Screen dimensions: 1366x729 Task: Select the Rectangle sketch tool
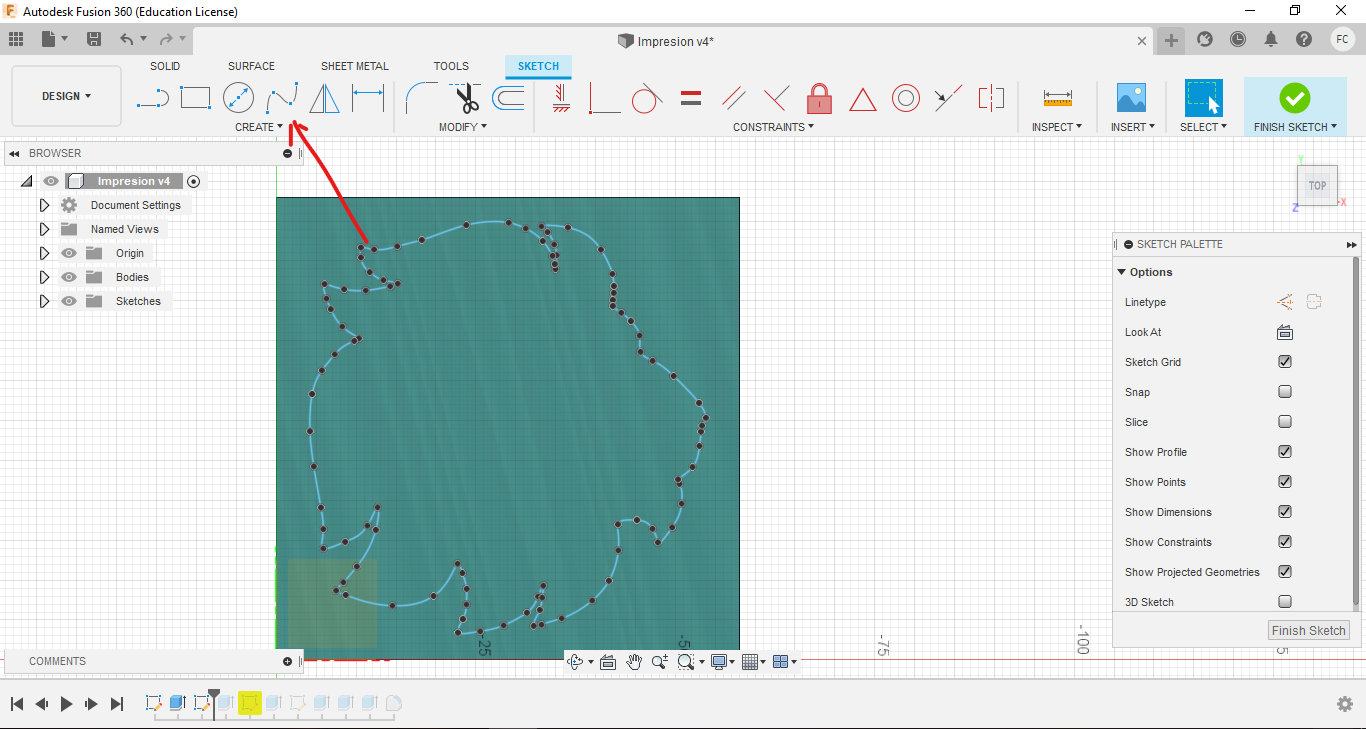pyautogui.click(x=195, y=97)
